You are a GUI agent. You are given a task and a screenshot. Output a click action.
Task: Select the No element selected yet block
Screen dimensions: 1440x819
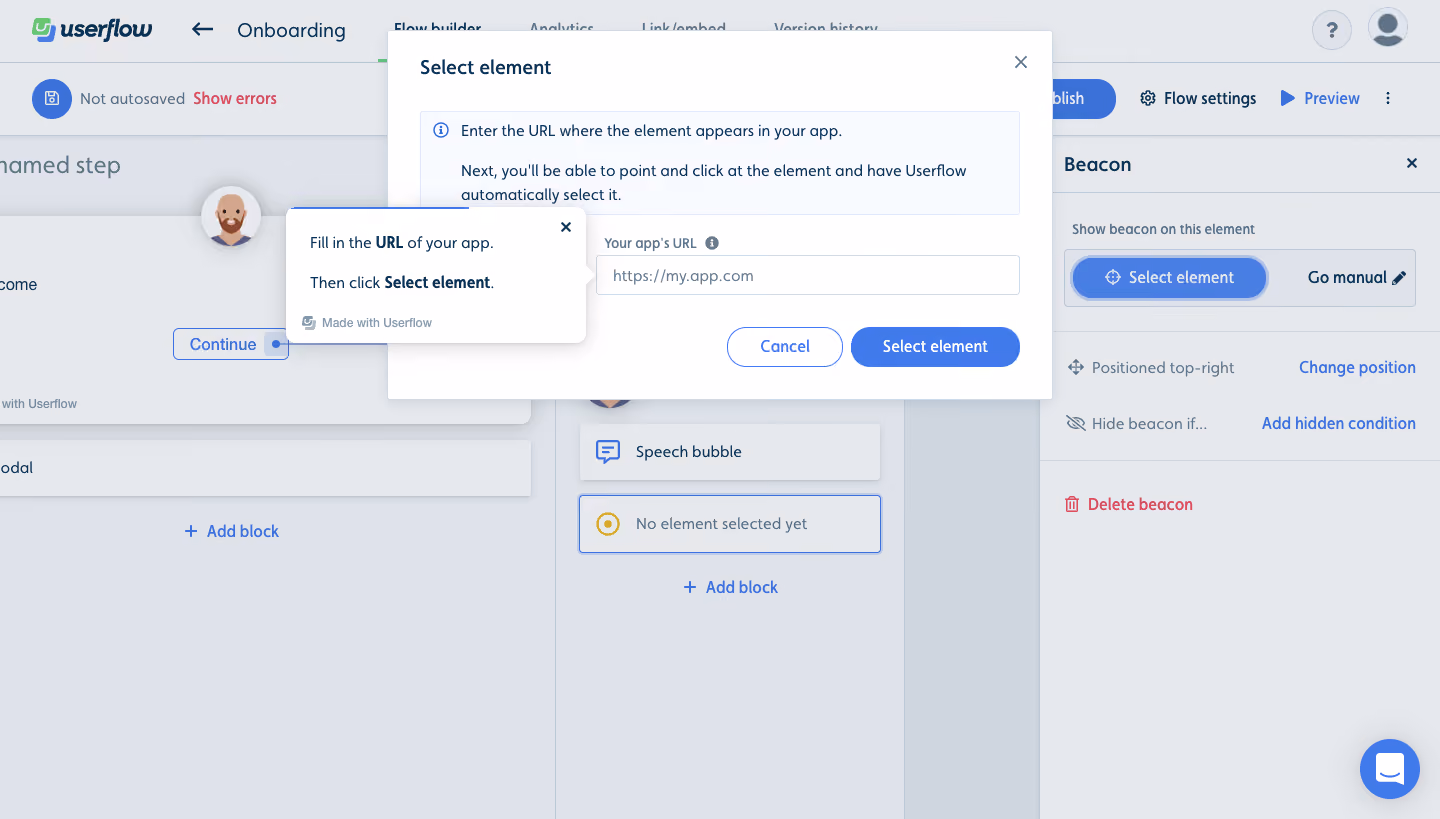(730, 524)
